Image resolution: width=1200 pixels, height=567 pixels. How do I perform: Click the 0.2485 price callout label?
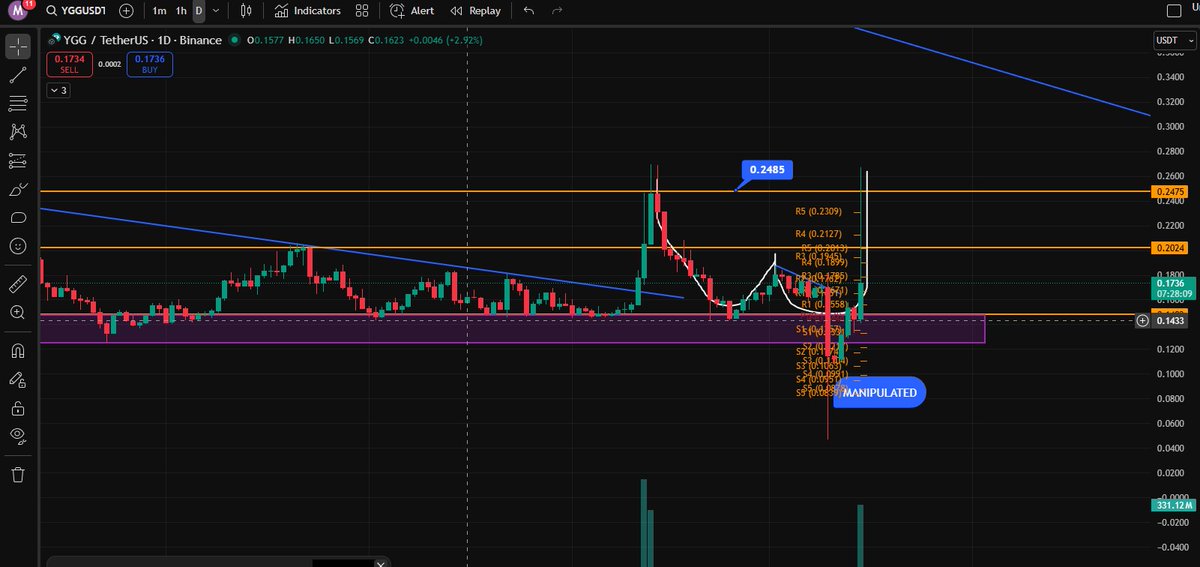pyautogui.click(x=768, y=170)
